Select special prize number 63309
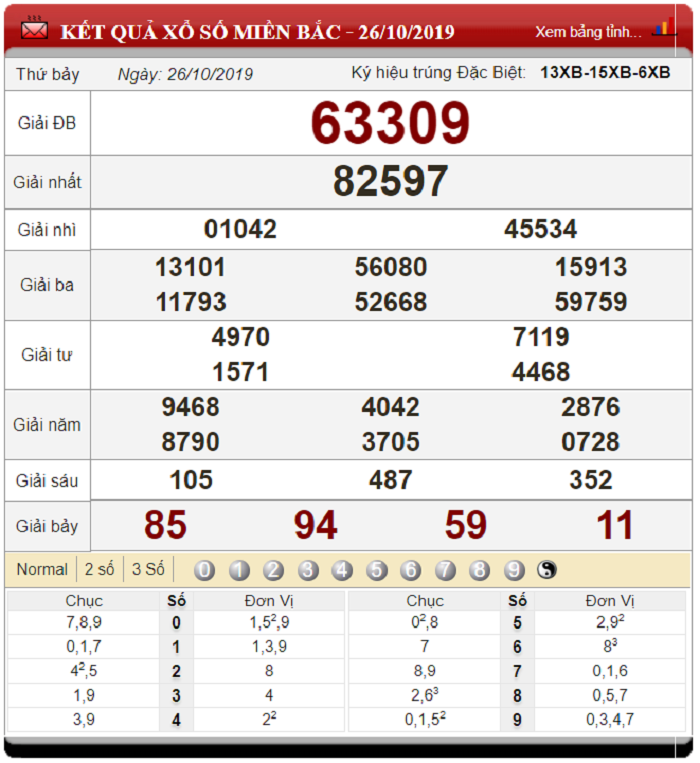This screenshot has height=763, width=700. [391, 123]
